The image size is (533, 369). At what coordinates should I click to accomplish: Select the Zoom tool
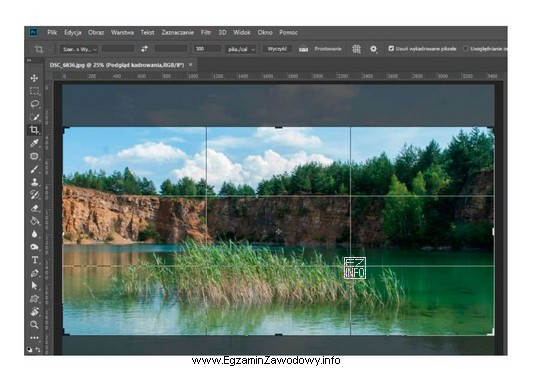point(34,324)
